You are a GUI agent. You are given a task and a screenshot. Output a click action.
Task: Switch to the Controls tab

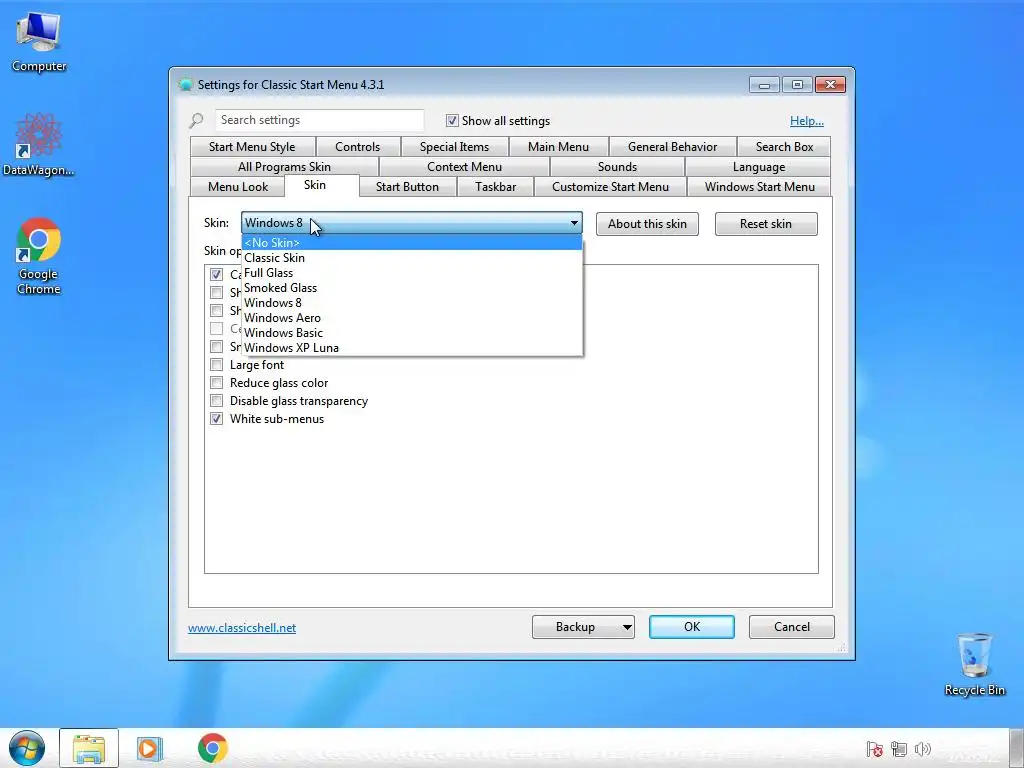point(357,147)
